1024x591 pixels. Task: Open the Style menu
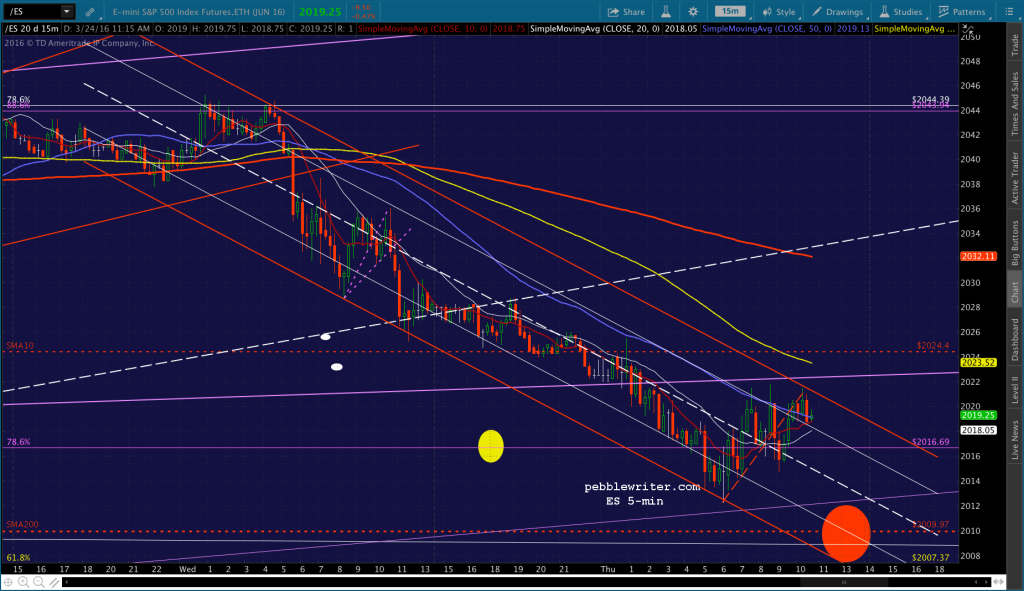[x=778, y=12]
